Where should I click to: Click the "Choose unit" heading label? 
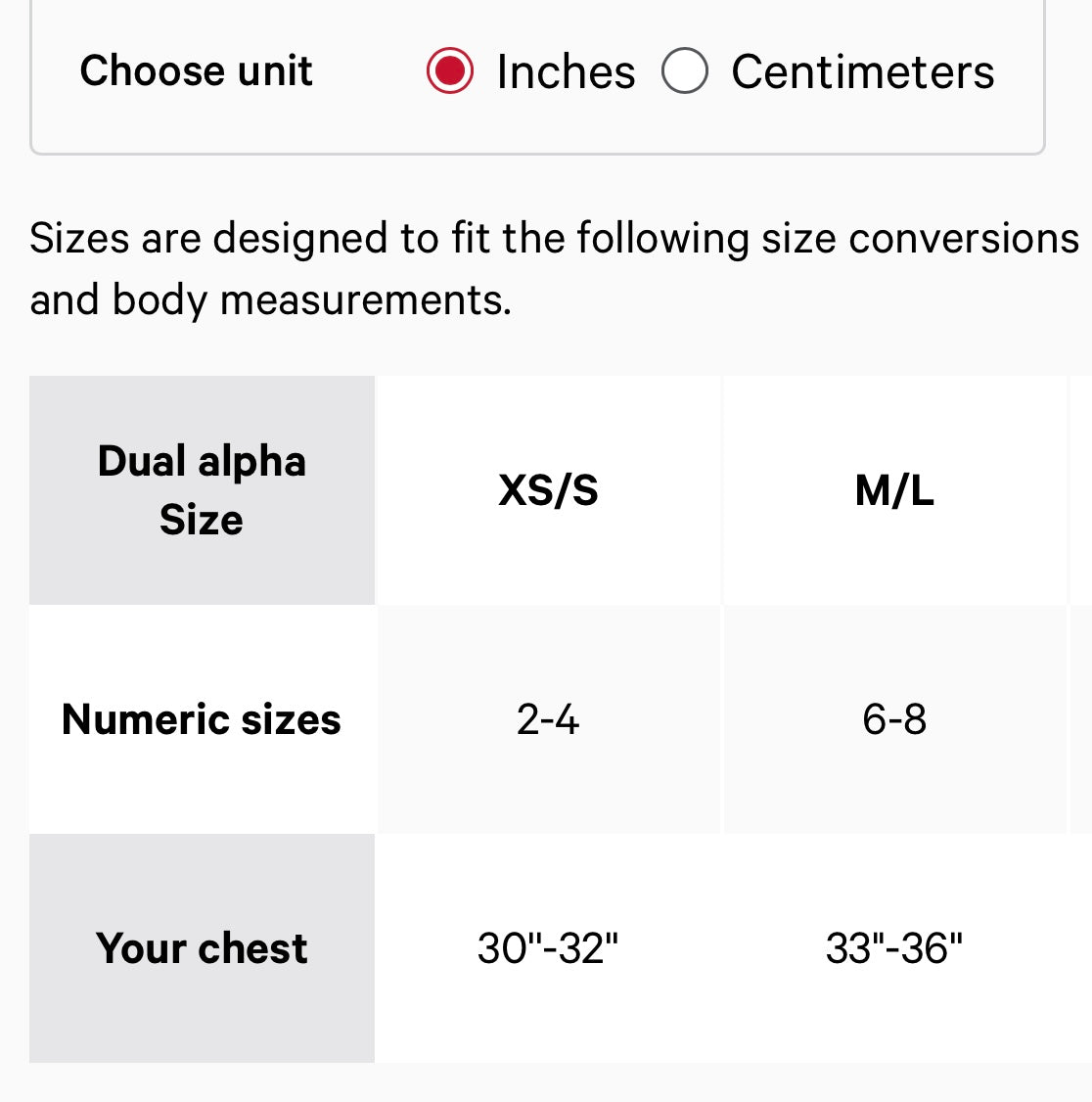click(x=196, y=70)
